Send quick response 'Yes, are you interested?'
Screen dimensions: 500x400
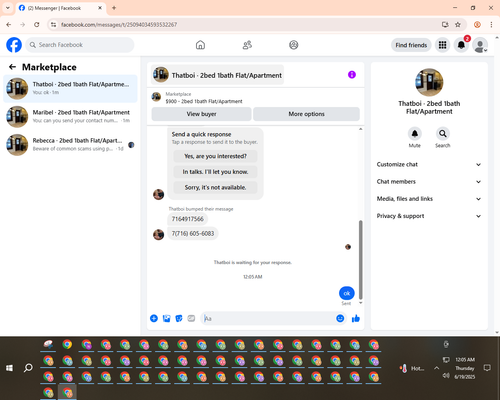pyautogui.click(x=215, y=156)
